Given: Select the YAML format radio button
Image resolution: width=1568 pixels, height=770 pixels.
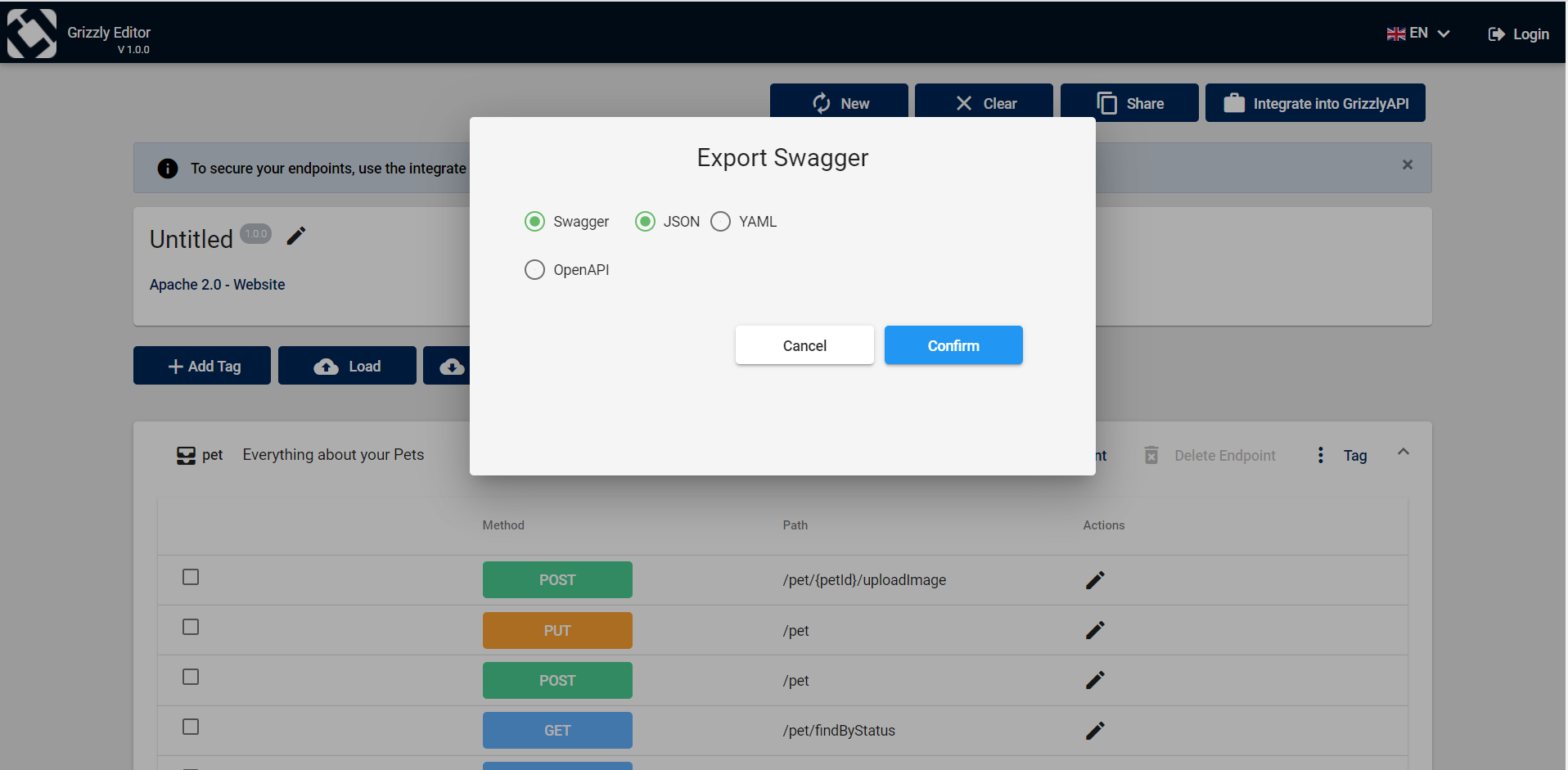Looking at the screenshot, I should [720, 222].
